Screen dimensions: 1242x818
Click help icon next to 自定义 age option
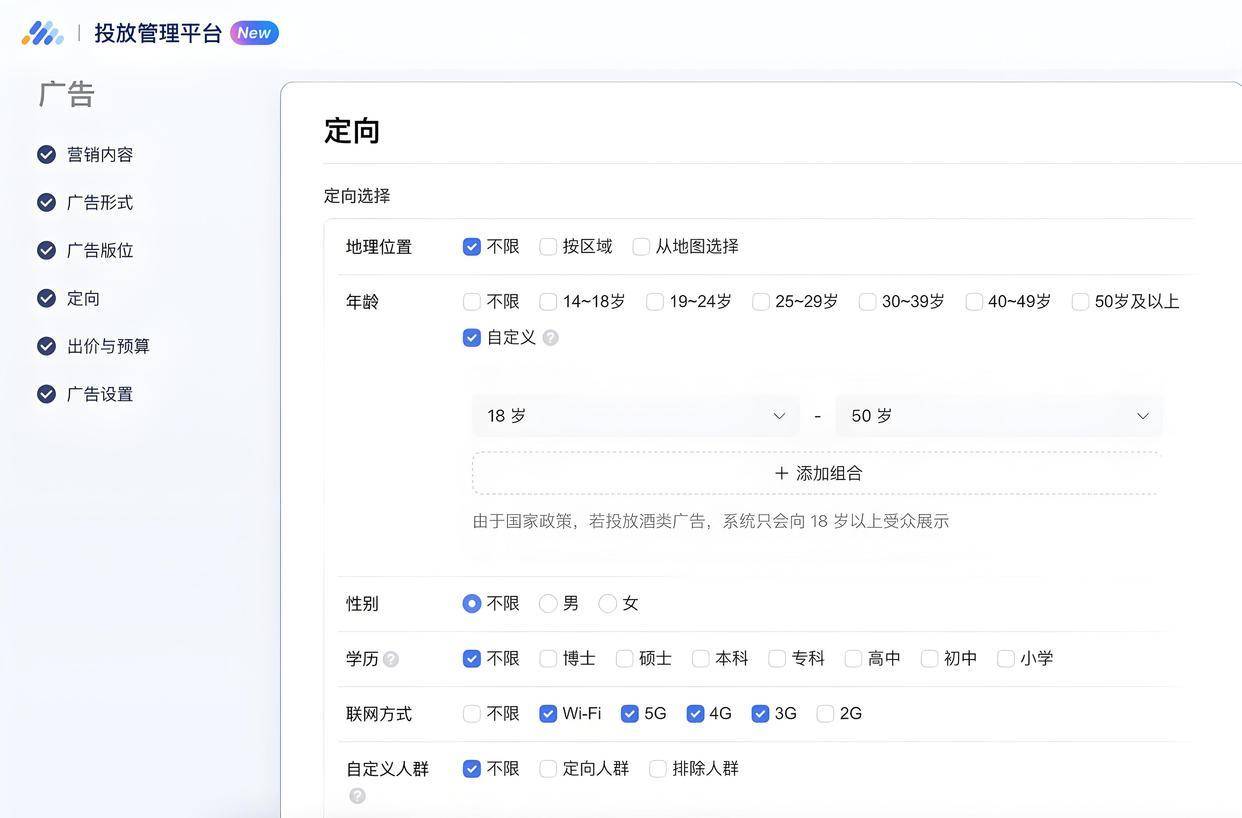pyautogui.click(x=550, y=338)
